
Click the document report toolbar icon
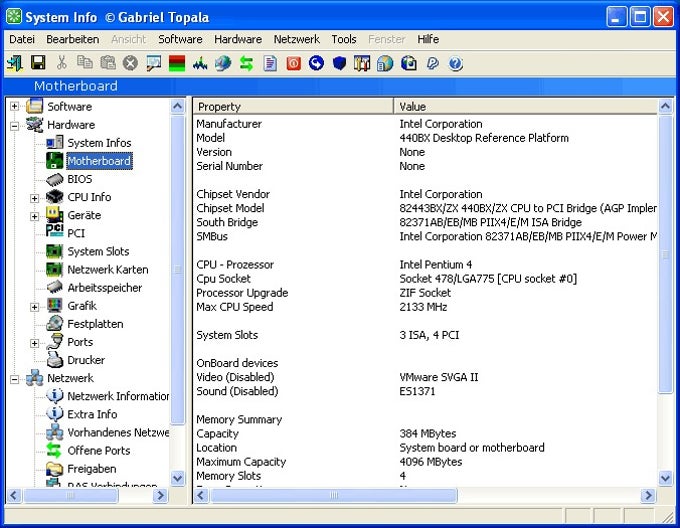click(270, 63)
